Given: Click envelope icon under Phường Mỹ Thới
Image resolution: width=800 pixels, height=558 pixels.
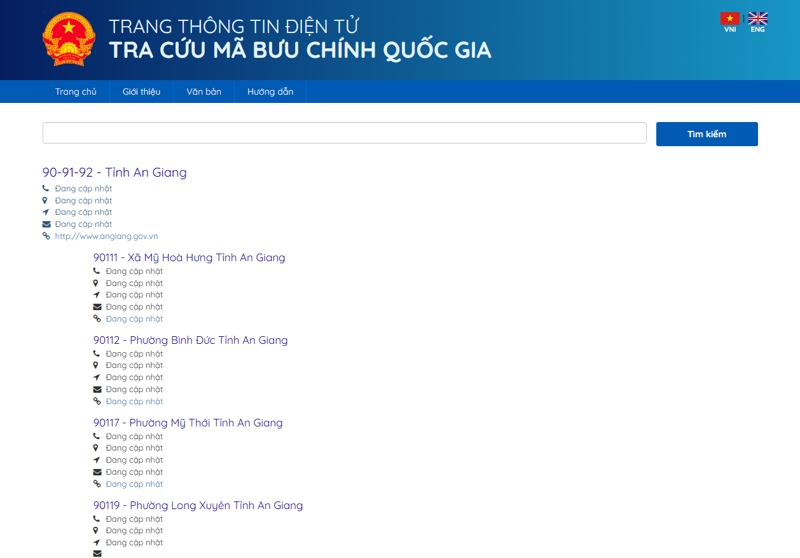Looking at the screenshot, I should (97, 472).
